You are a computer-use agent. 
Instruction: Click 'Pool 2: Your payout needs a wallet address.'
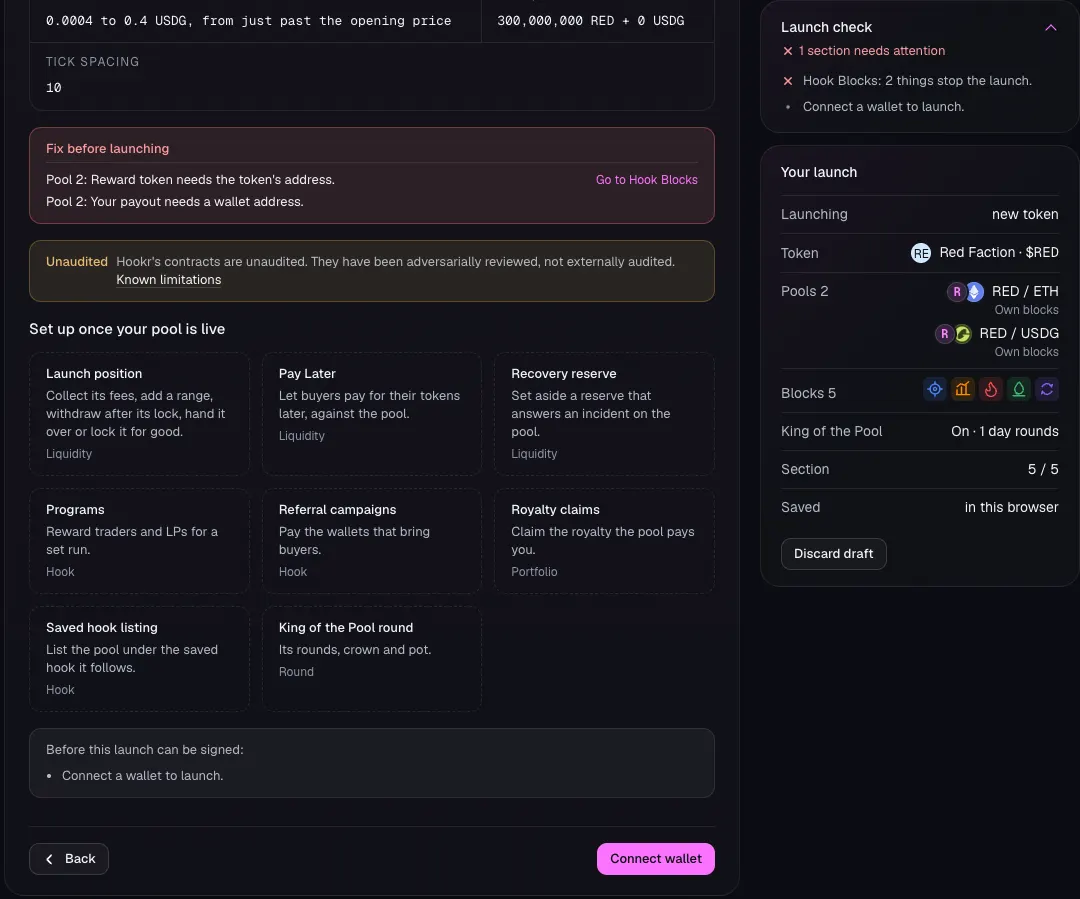point(175,202)
